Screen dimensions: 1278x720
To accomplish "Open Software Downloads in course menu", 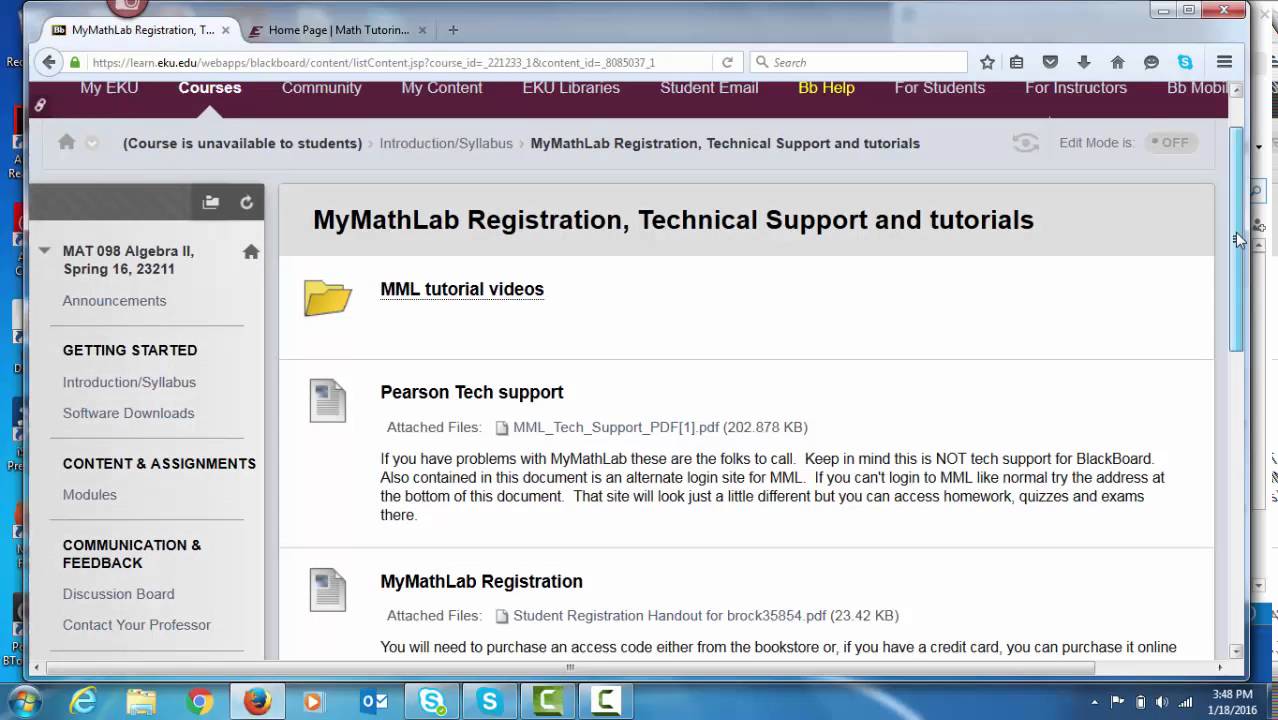I will coord(128,413).
